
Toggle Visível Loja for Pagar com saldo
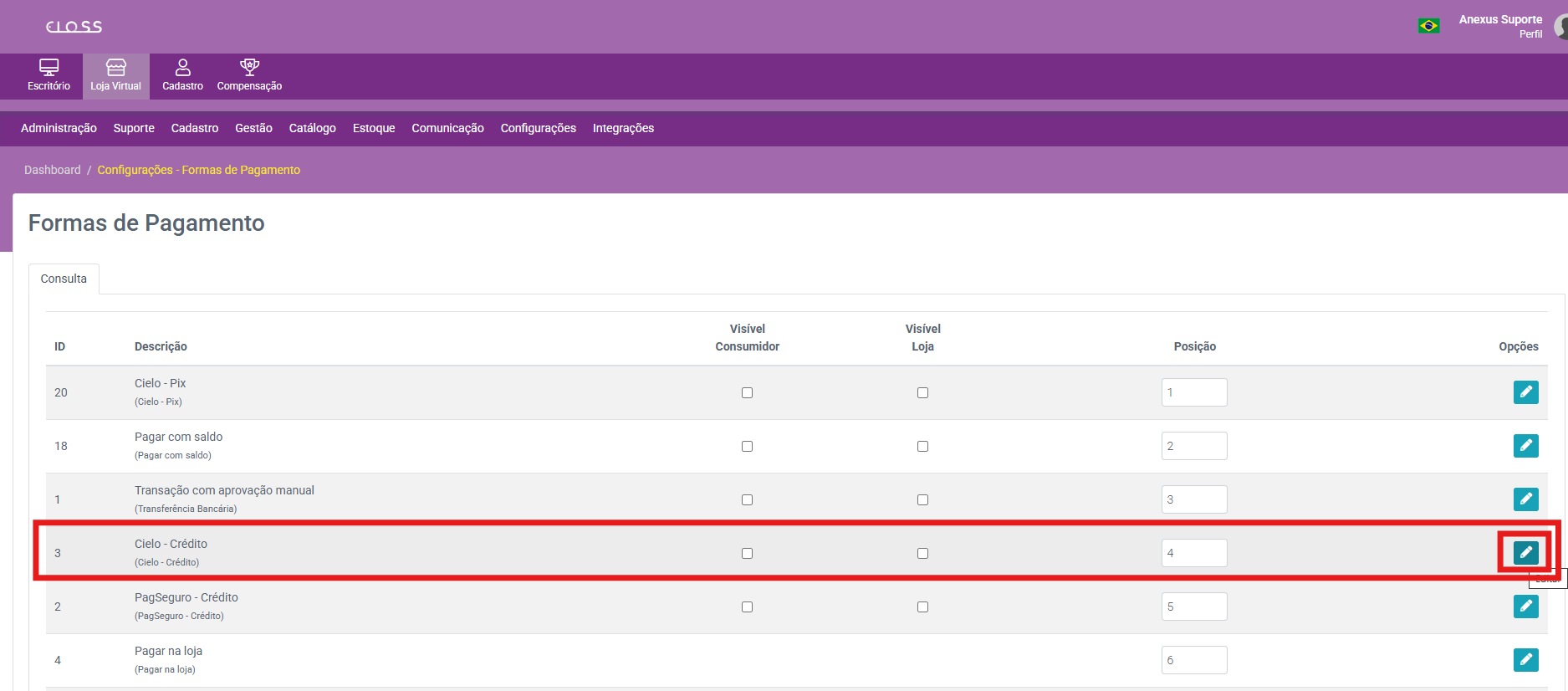[922, 447]
